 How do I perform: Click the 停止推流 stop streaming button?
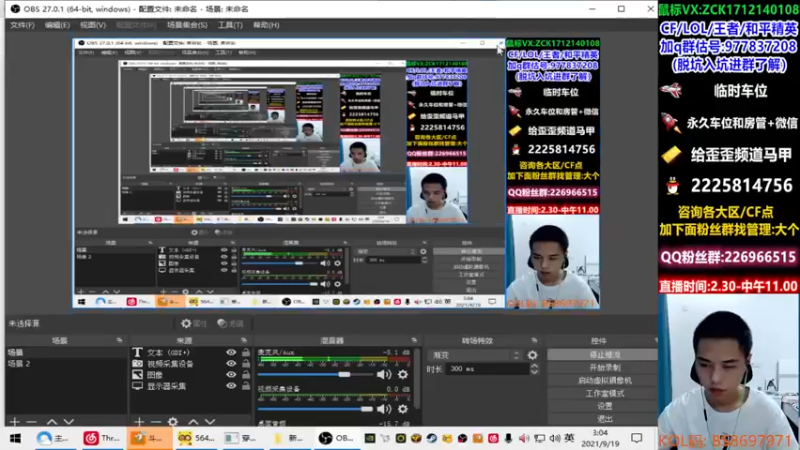[604, 355]
